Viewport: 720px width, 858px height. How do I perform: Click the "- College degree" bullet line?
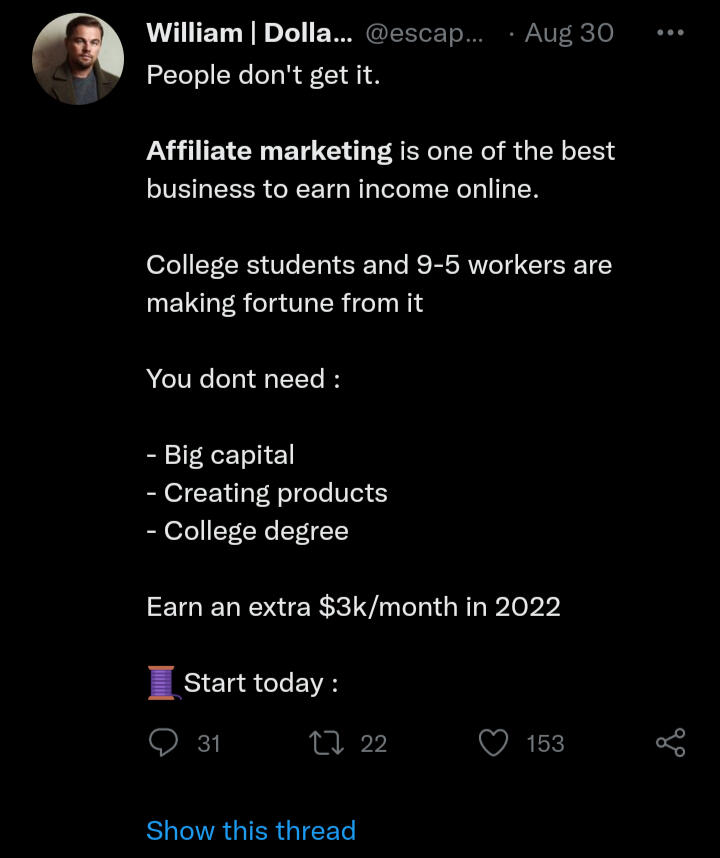click(x=248, y=531)
